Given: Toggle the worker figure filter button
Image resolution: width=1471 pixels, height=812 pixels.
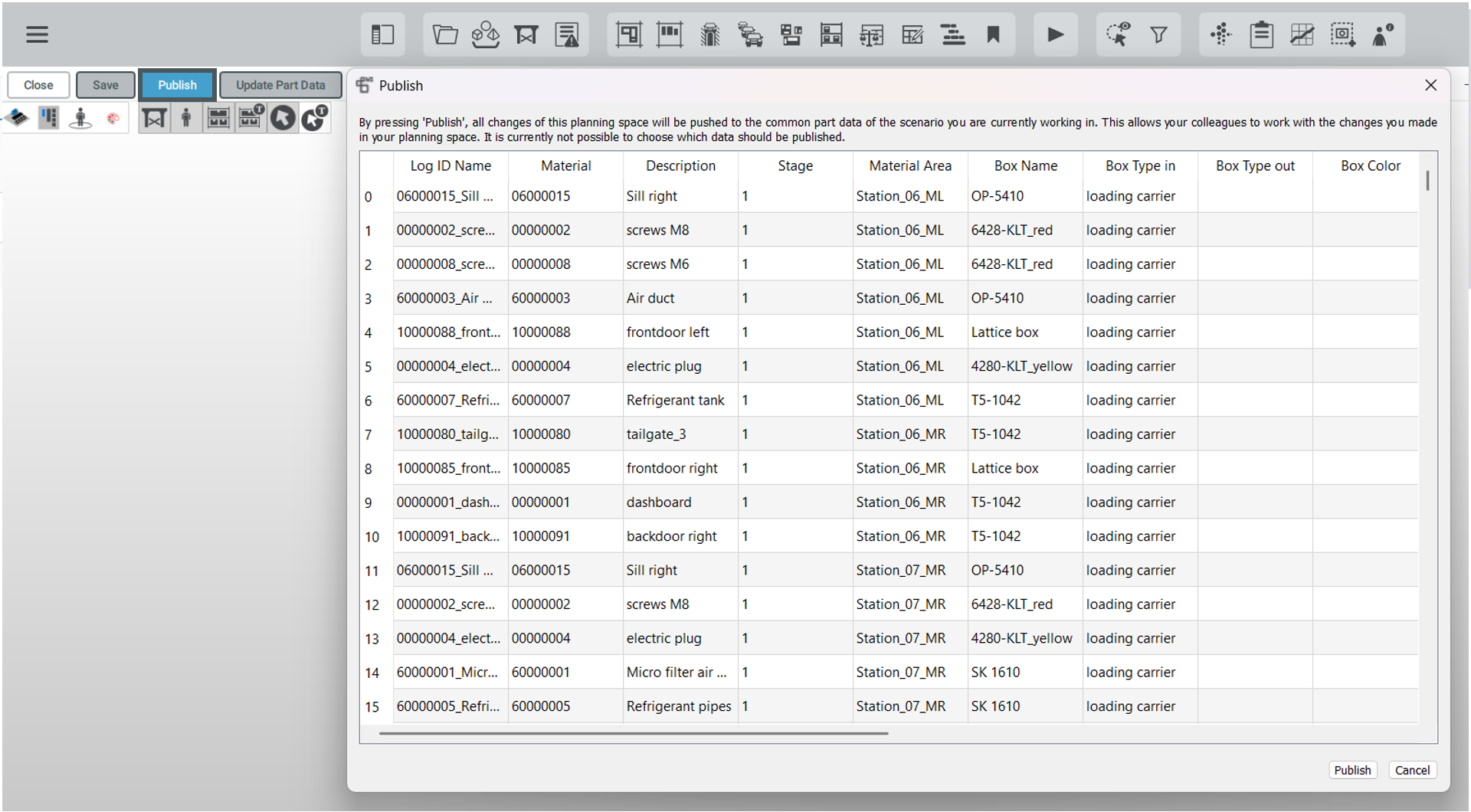Looking at the screenshot, I should tap(186, 118).
